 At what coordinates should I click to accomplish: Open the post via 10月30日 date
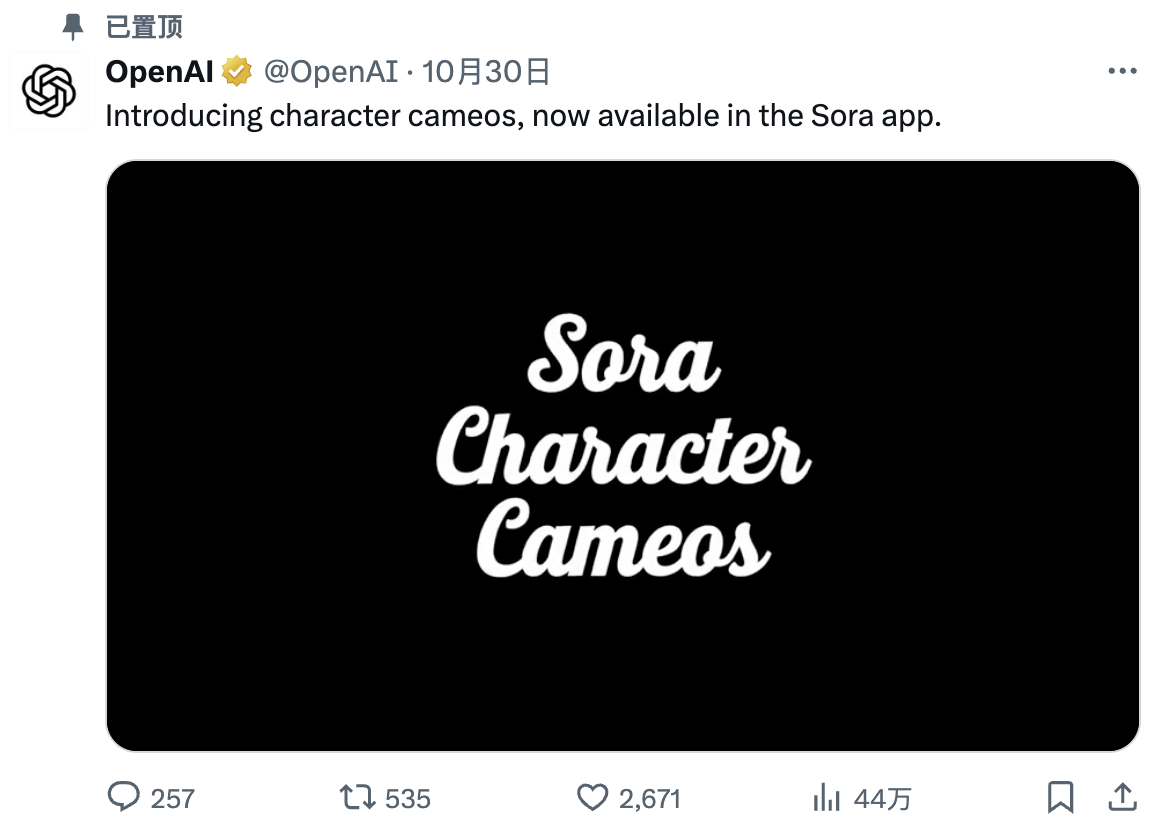pos(486,72)
